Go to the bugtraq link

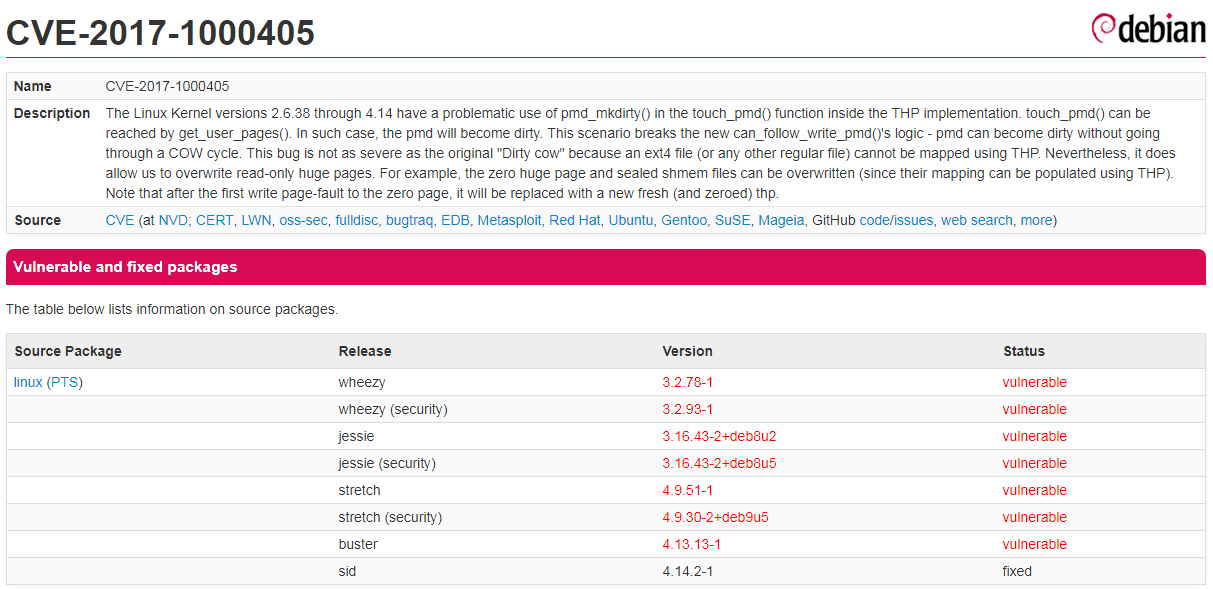coord(410,220)
